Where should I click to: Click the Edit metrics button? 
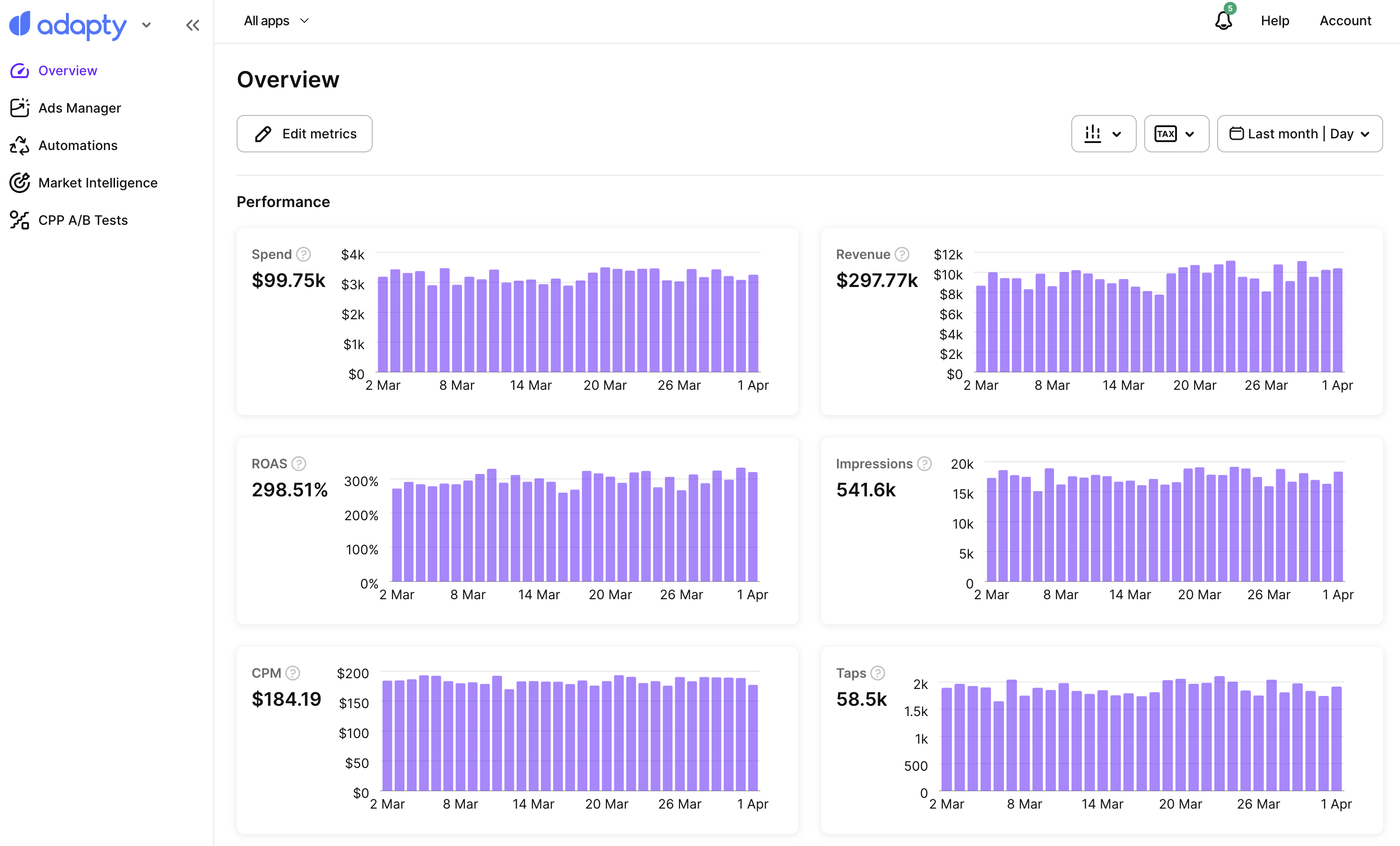pyautogui.click(x=304, y=133)
